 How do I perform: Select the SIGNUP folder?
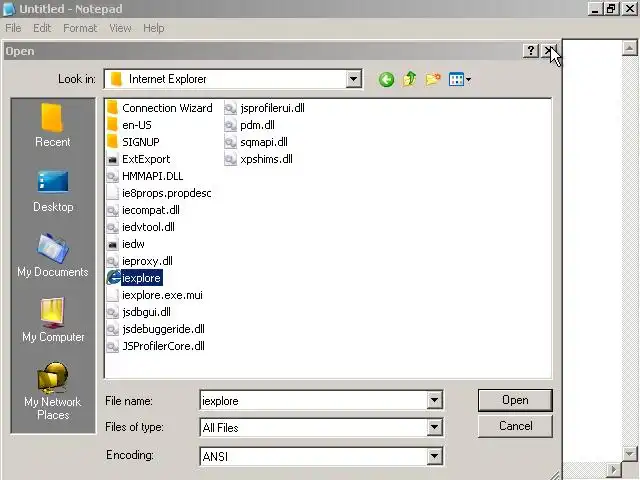coord(133,142)
